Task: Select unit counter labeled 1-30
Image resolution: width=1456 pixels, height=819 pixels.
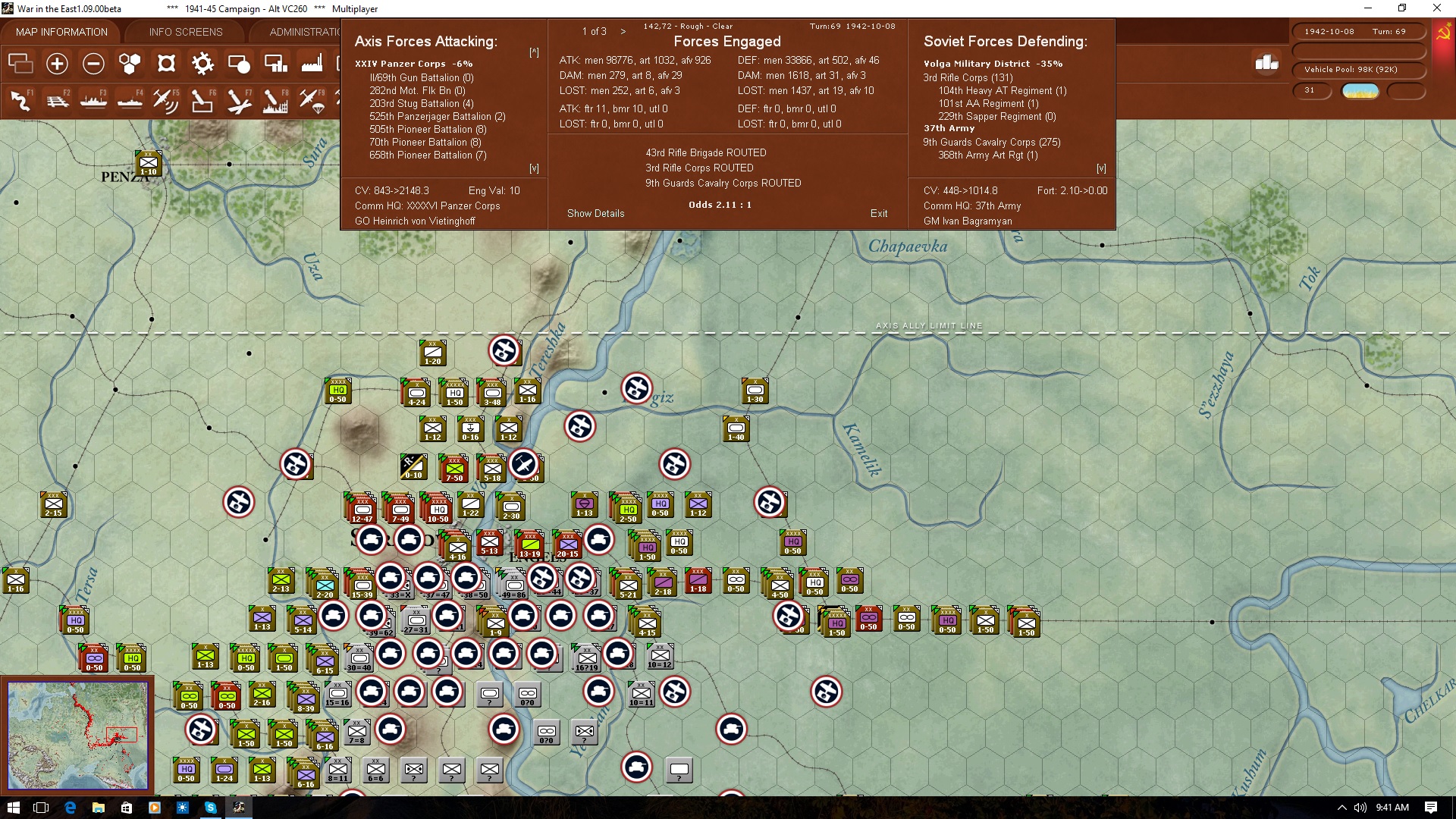Action: 755,391
